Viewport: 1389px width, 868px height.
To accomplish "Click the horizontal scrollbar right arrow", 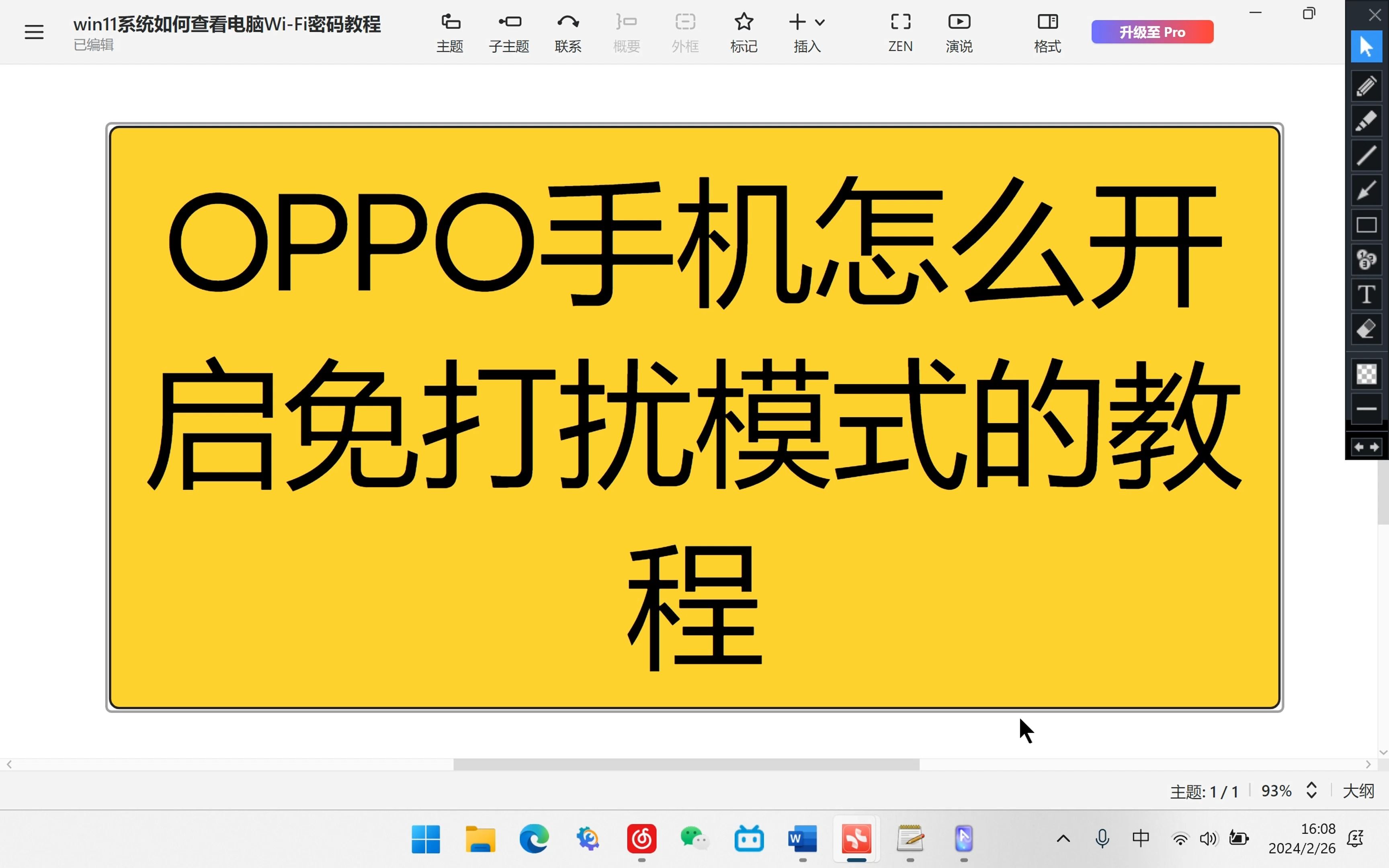I will click(x=1369, y=765).
